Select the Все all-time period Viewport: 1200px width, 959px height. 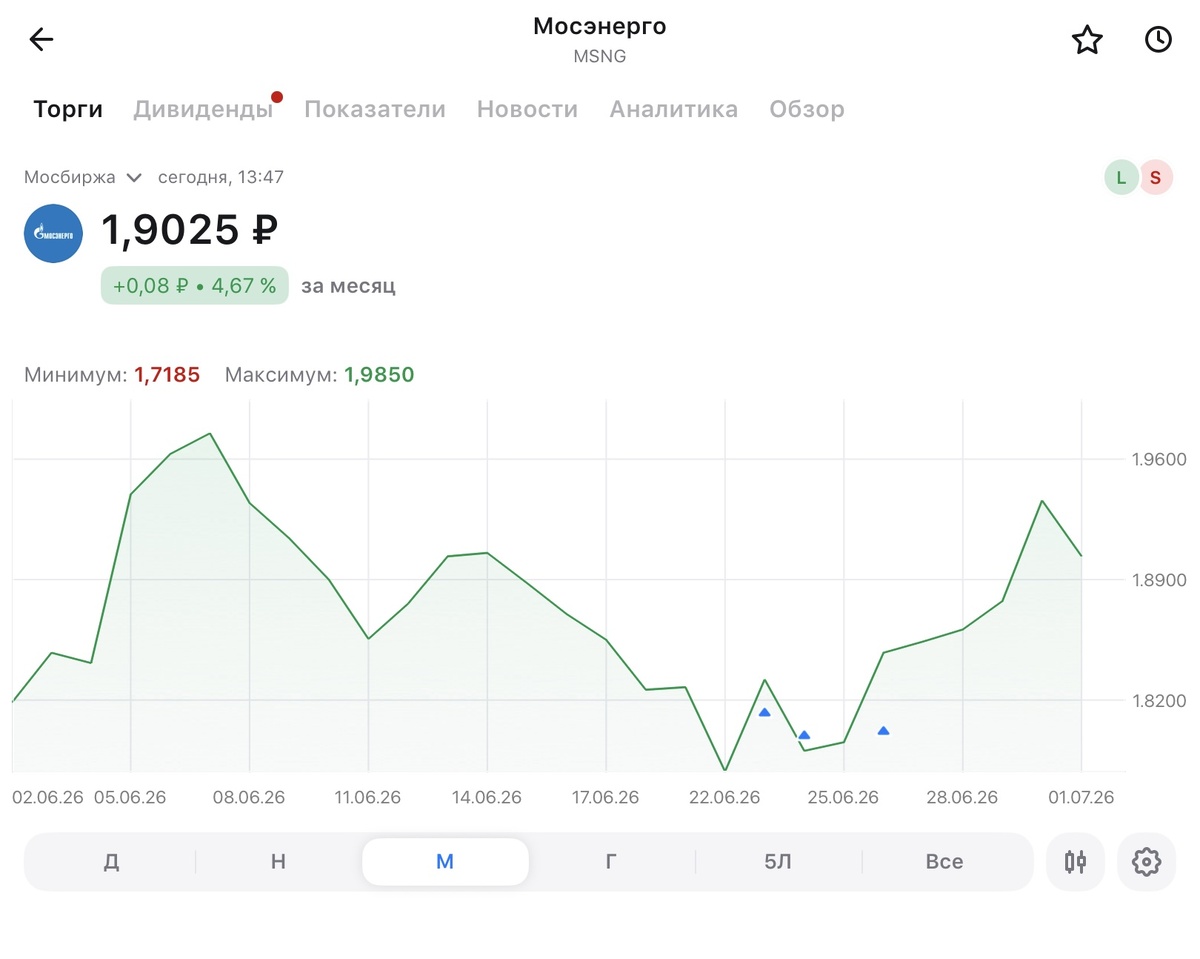click(944, 861)
